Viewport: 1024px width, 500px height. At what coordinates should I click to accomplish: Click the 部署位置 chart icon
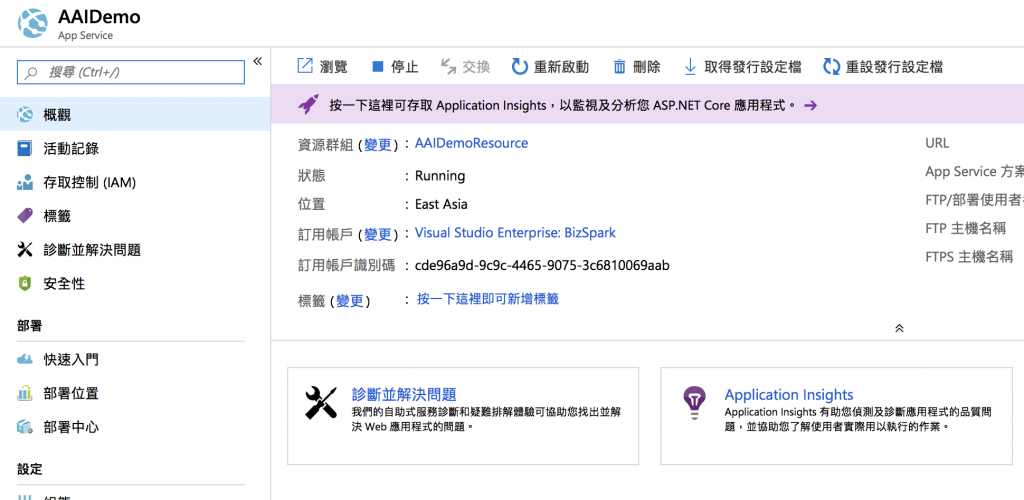click(25, 394)
